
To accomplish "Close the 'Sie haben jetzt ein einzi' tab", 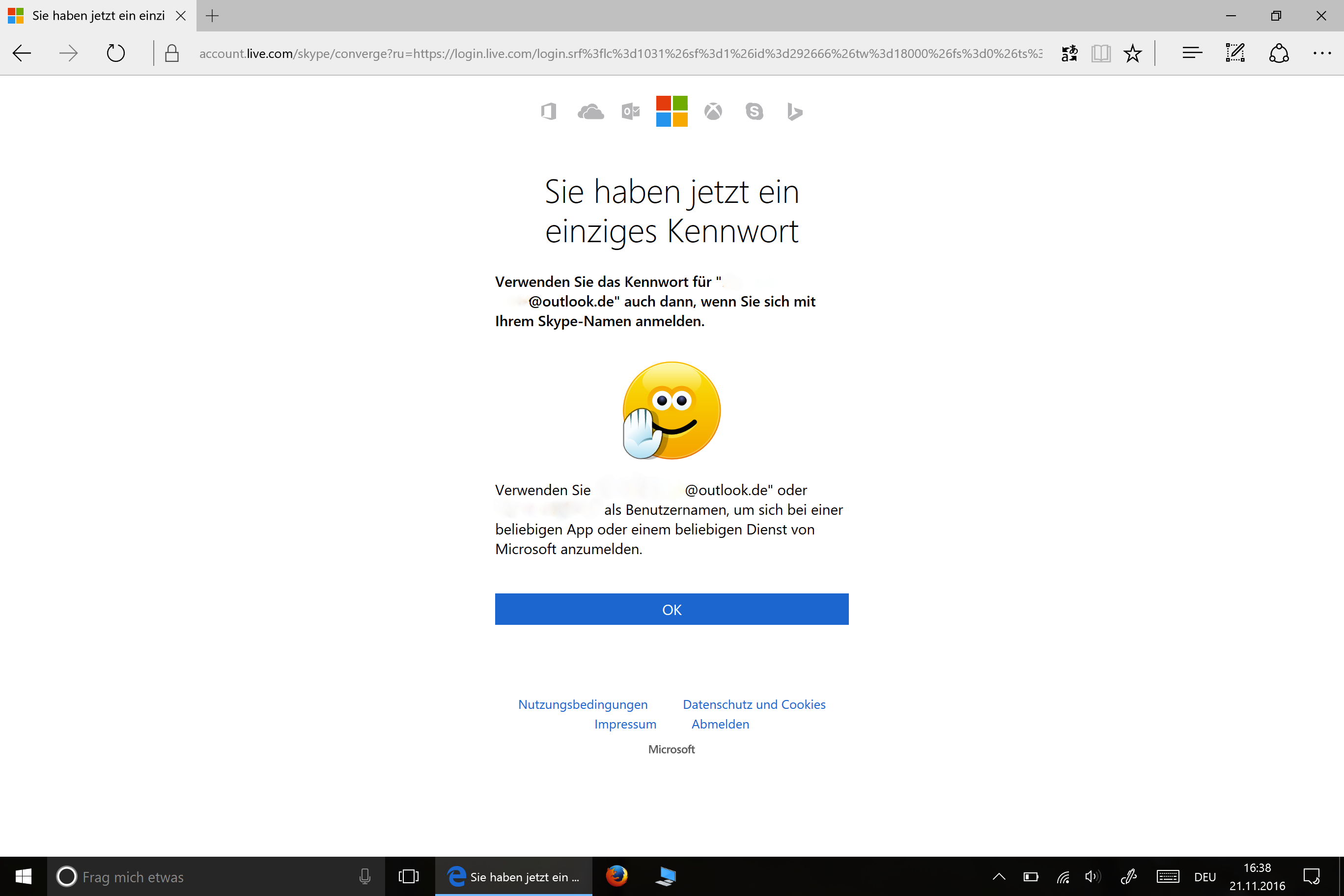I will point(181,15).
